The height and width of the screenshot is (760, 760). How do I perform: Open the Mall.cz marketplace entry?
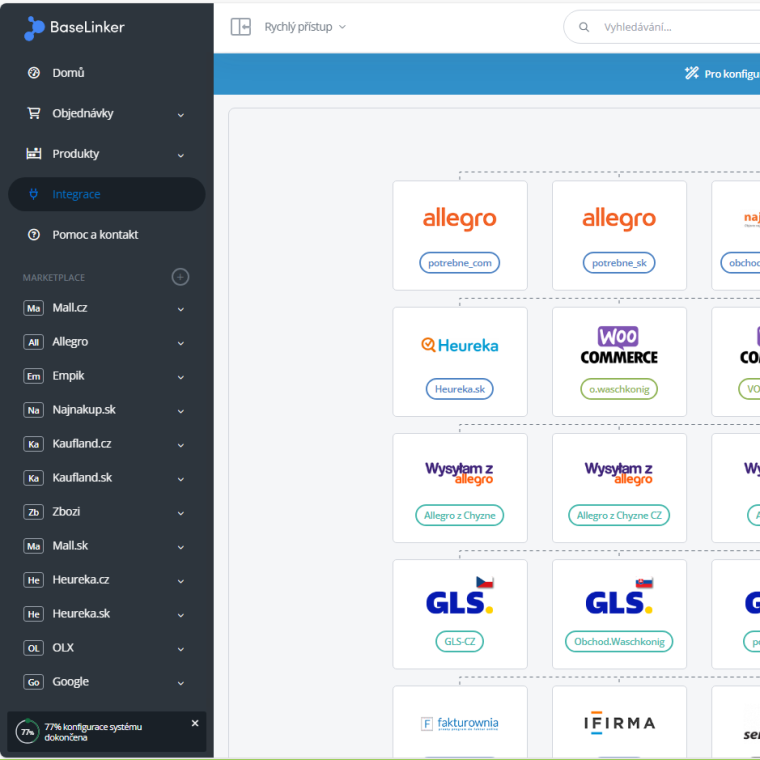[x=107, y=308]
